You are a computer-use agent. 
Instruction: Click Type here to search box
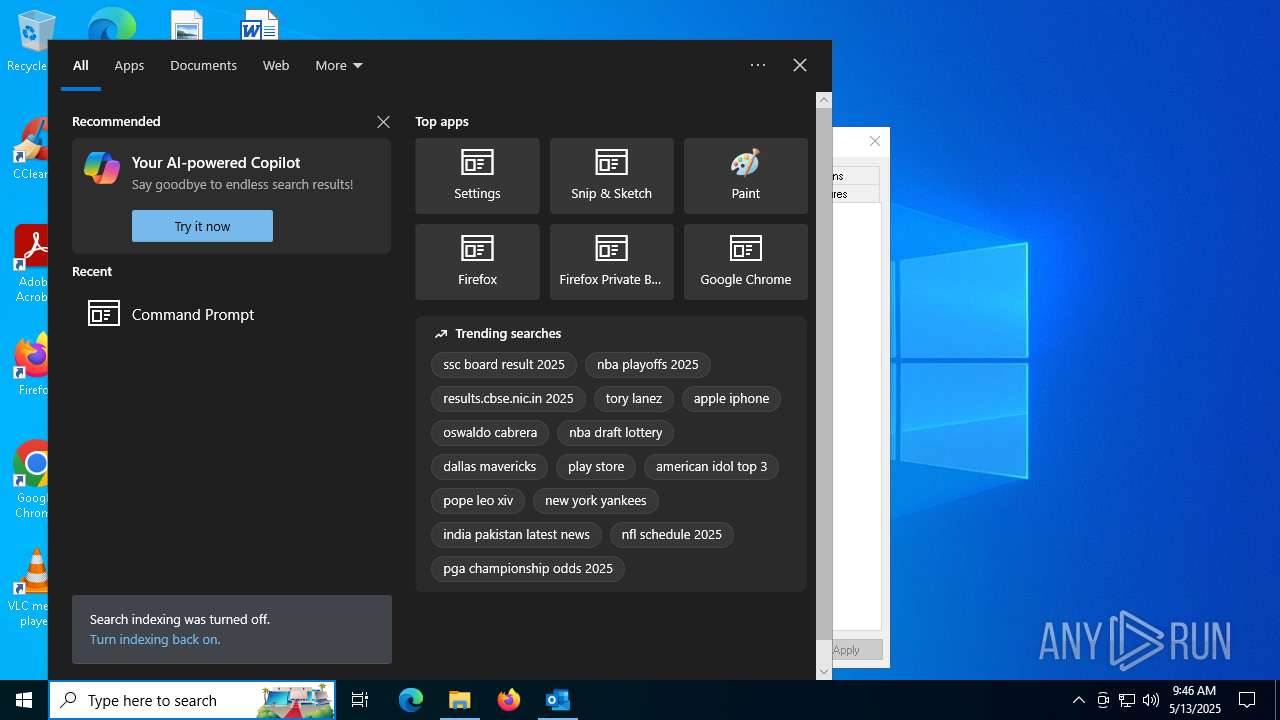coord(192,700)
